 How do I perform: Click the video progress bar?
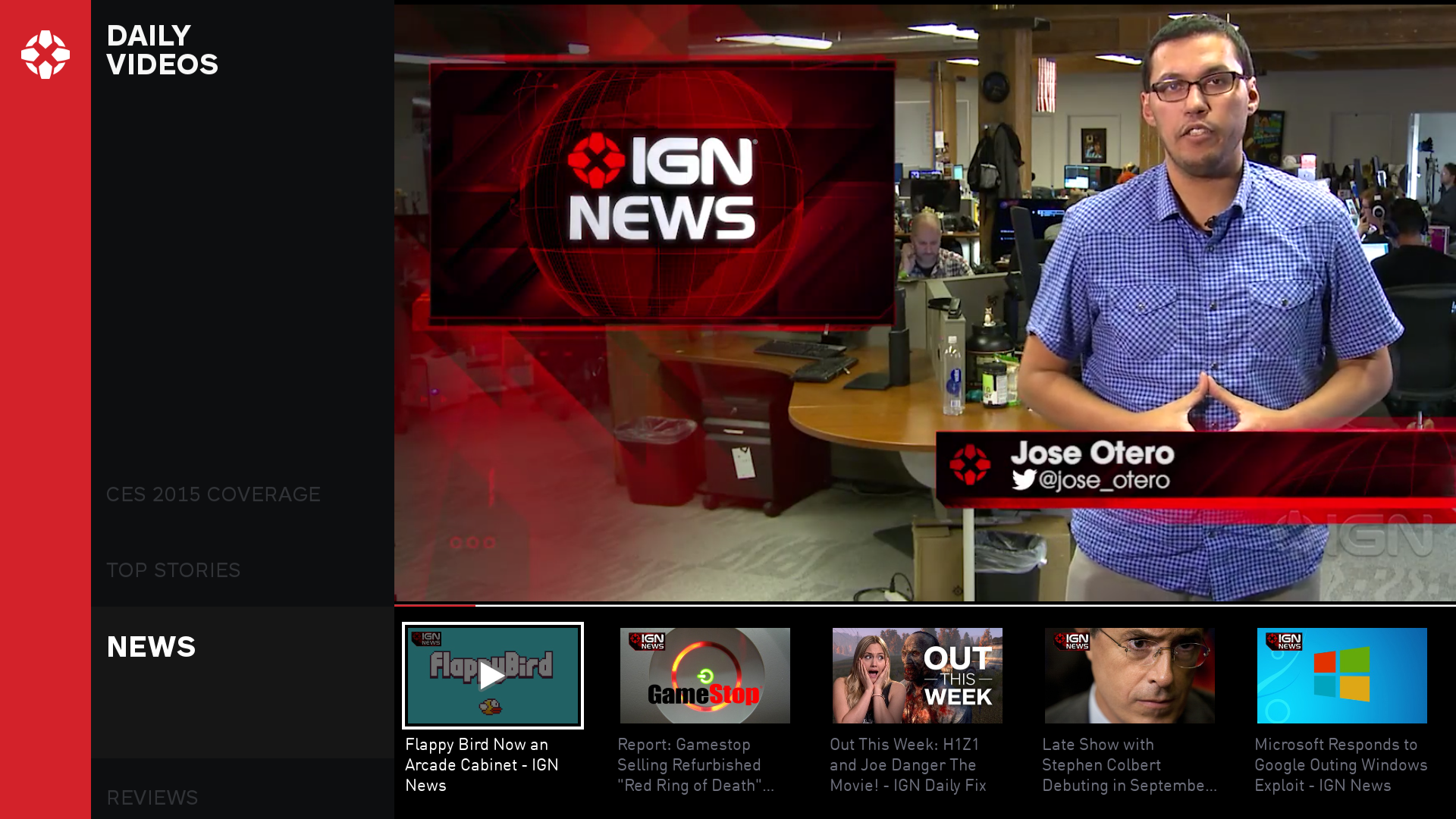pyautogui.click(x=924, y=605)
